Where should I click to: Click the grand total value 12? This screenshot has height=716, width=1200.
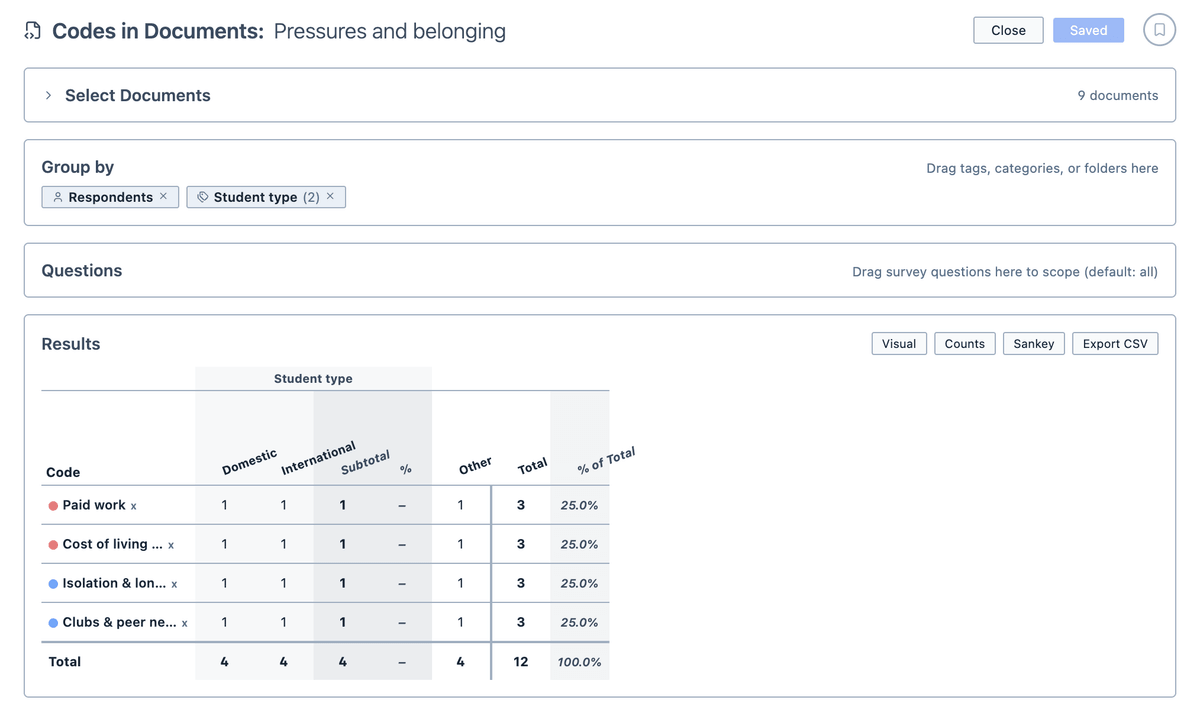coord(521,662)
